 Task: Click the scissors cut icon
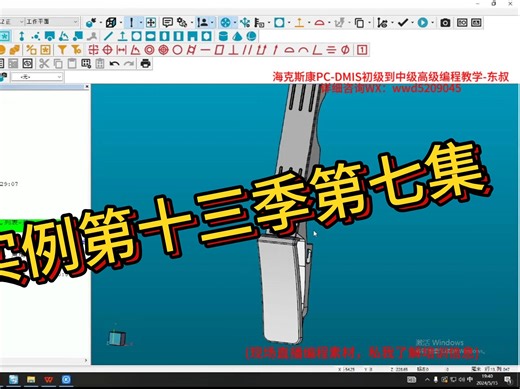(x=44, y=63)
